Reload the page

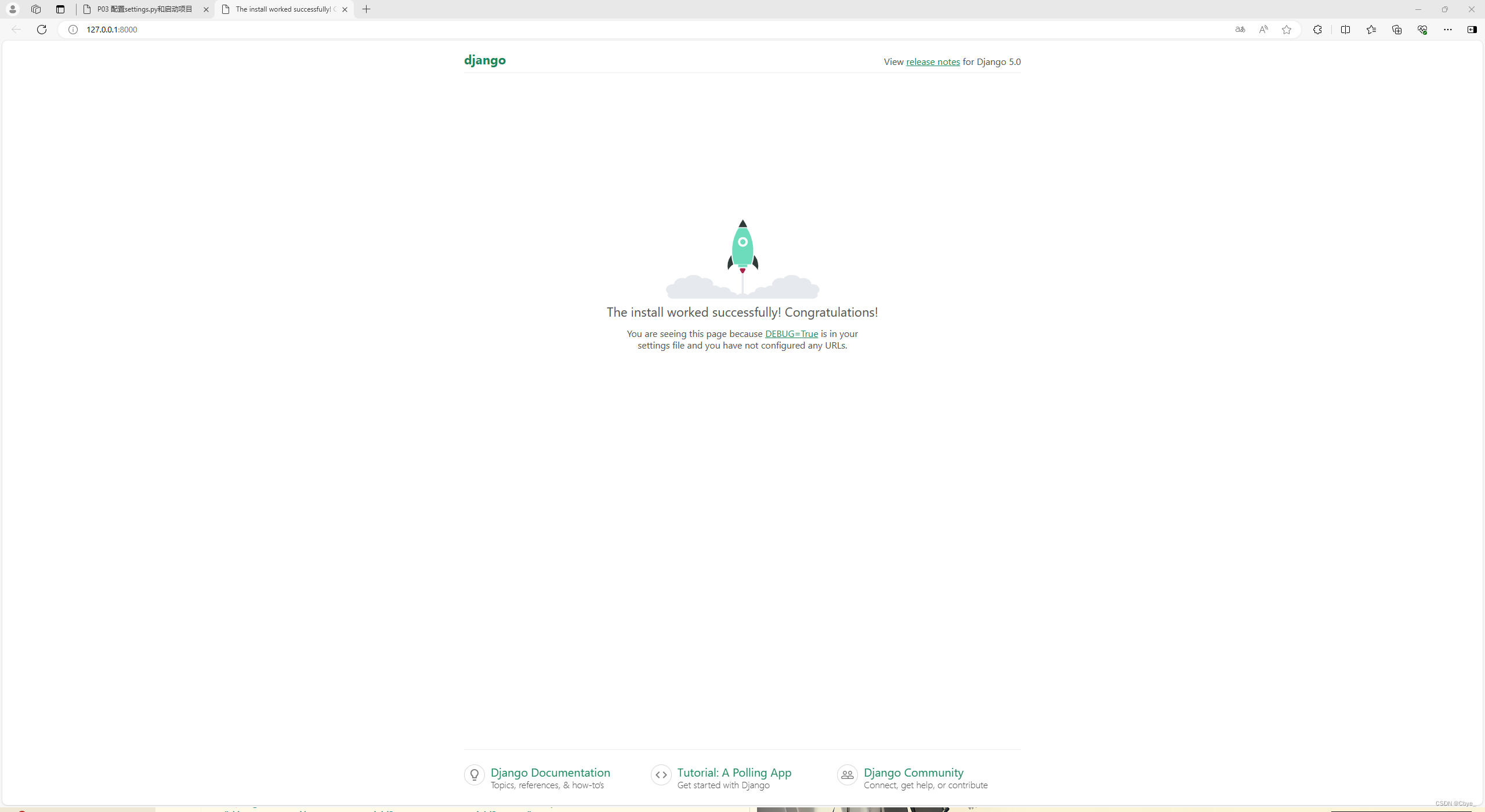click(42, 30)
